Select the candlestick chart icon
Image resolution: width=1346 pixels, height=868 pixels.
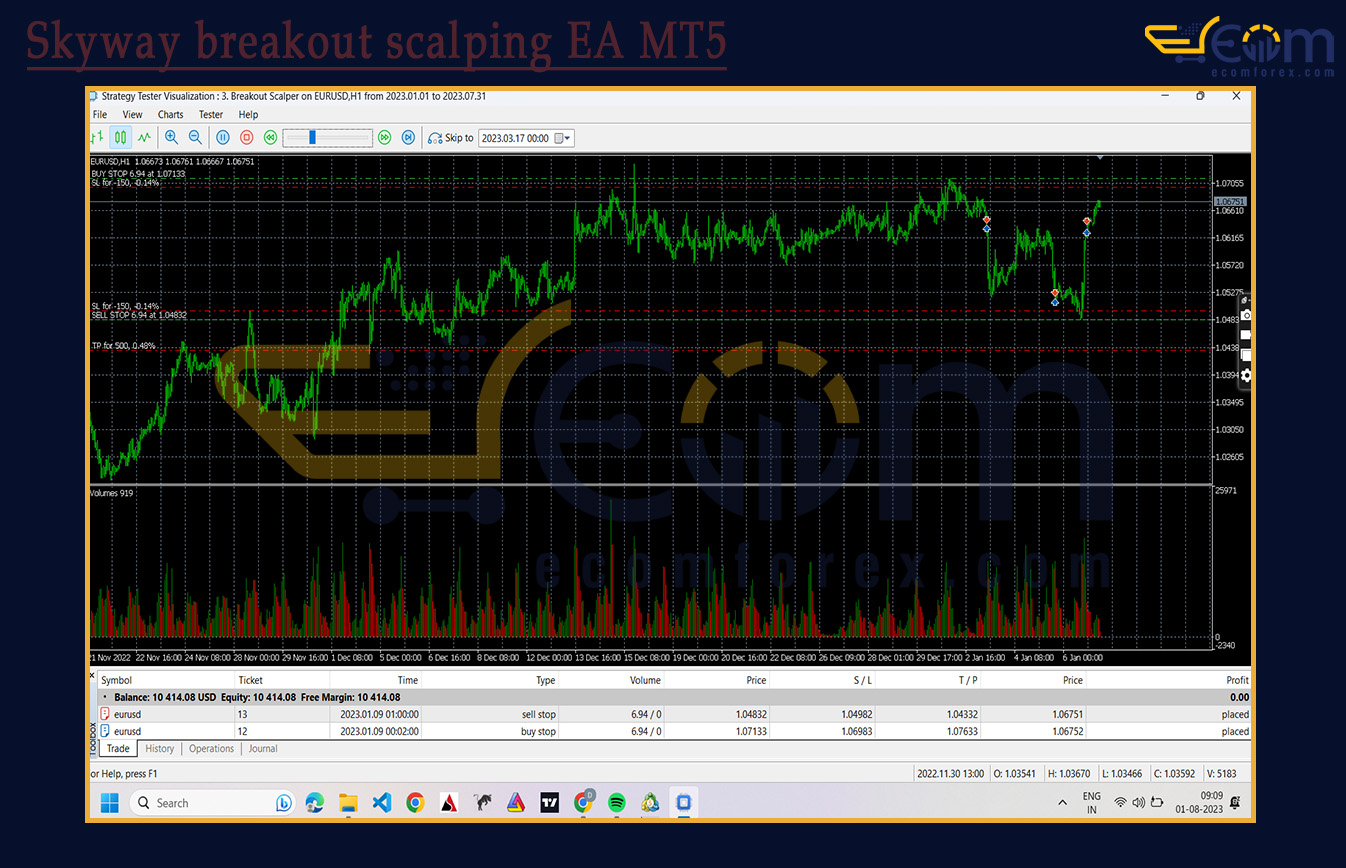coord(120,138)
